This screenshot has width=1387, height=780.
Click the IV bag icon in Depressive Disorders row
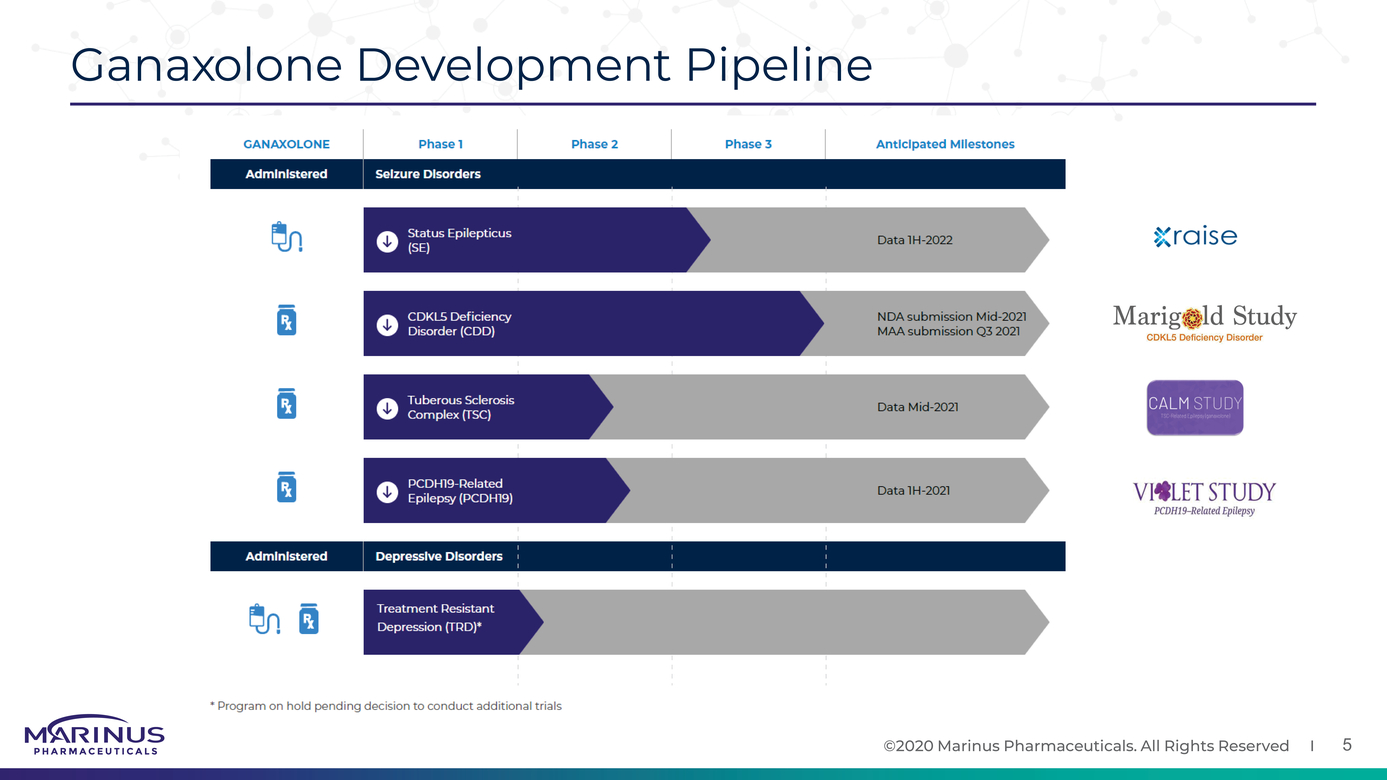[x=264, y=619]
